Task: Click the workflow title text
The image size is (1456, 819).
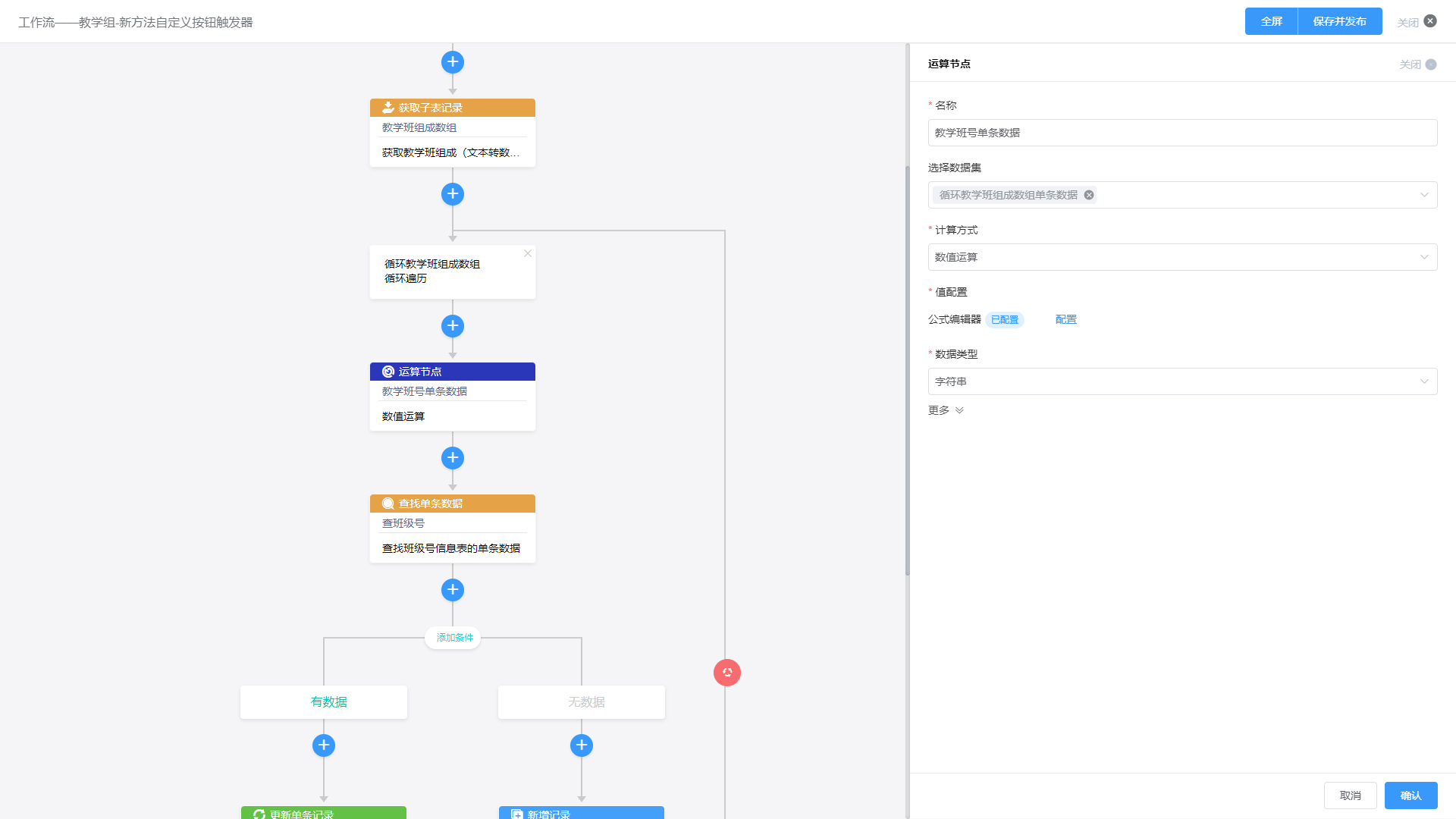Action: (x=136, y=23)
